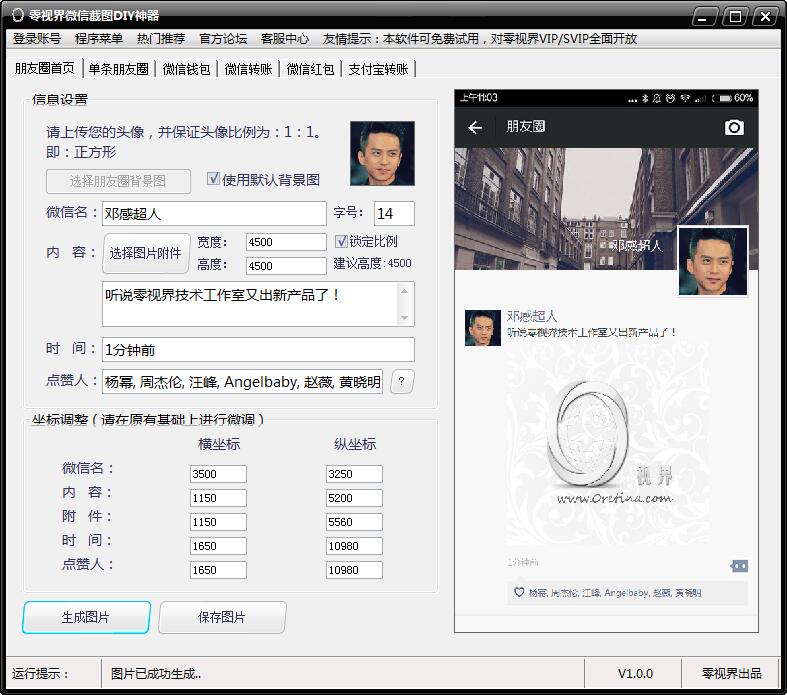Click the profile avatar on cover photo
The height and width of the screenshot is (695, 787).
click(x=713, y=261)
